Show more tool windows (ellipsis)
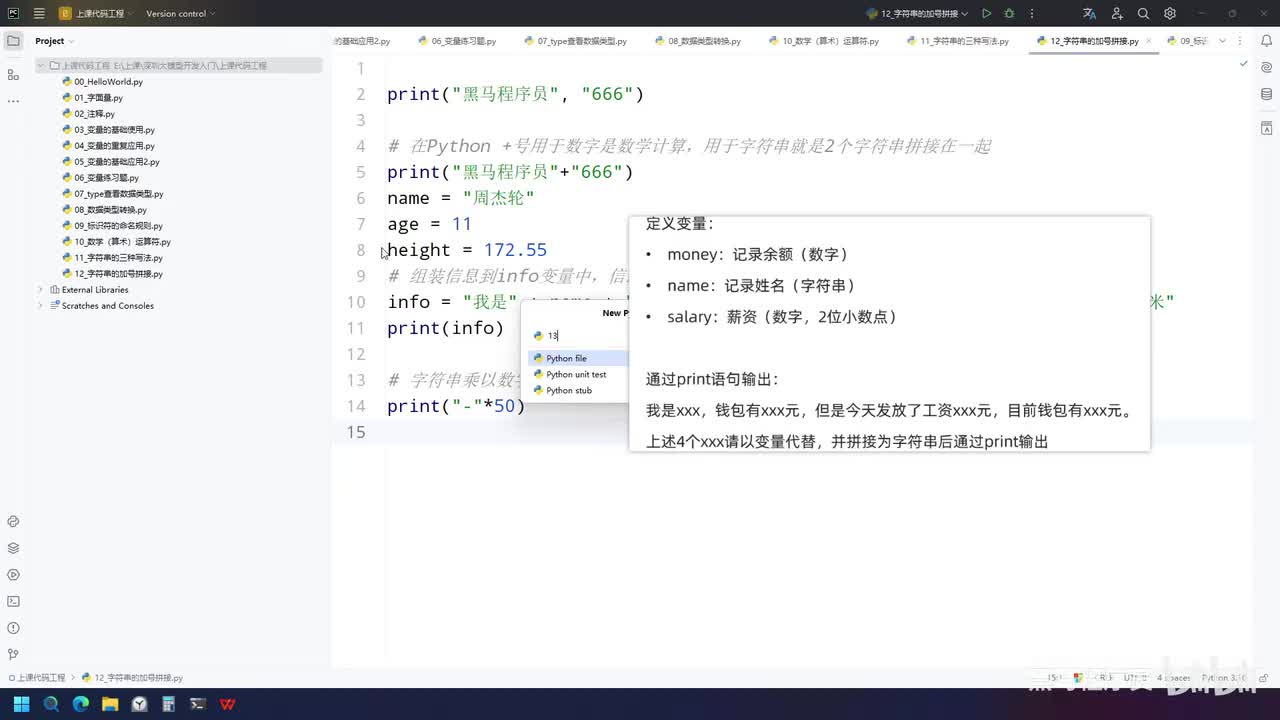The height and width of the screenshot is (720, 1280). pos(13,101)
